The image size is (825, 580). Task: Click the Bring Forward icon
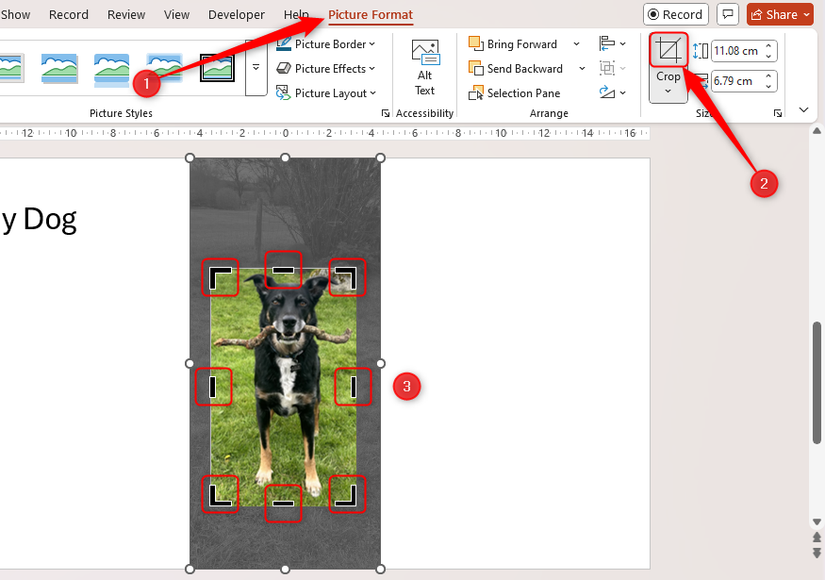[478, 43]
